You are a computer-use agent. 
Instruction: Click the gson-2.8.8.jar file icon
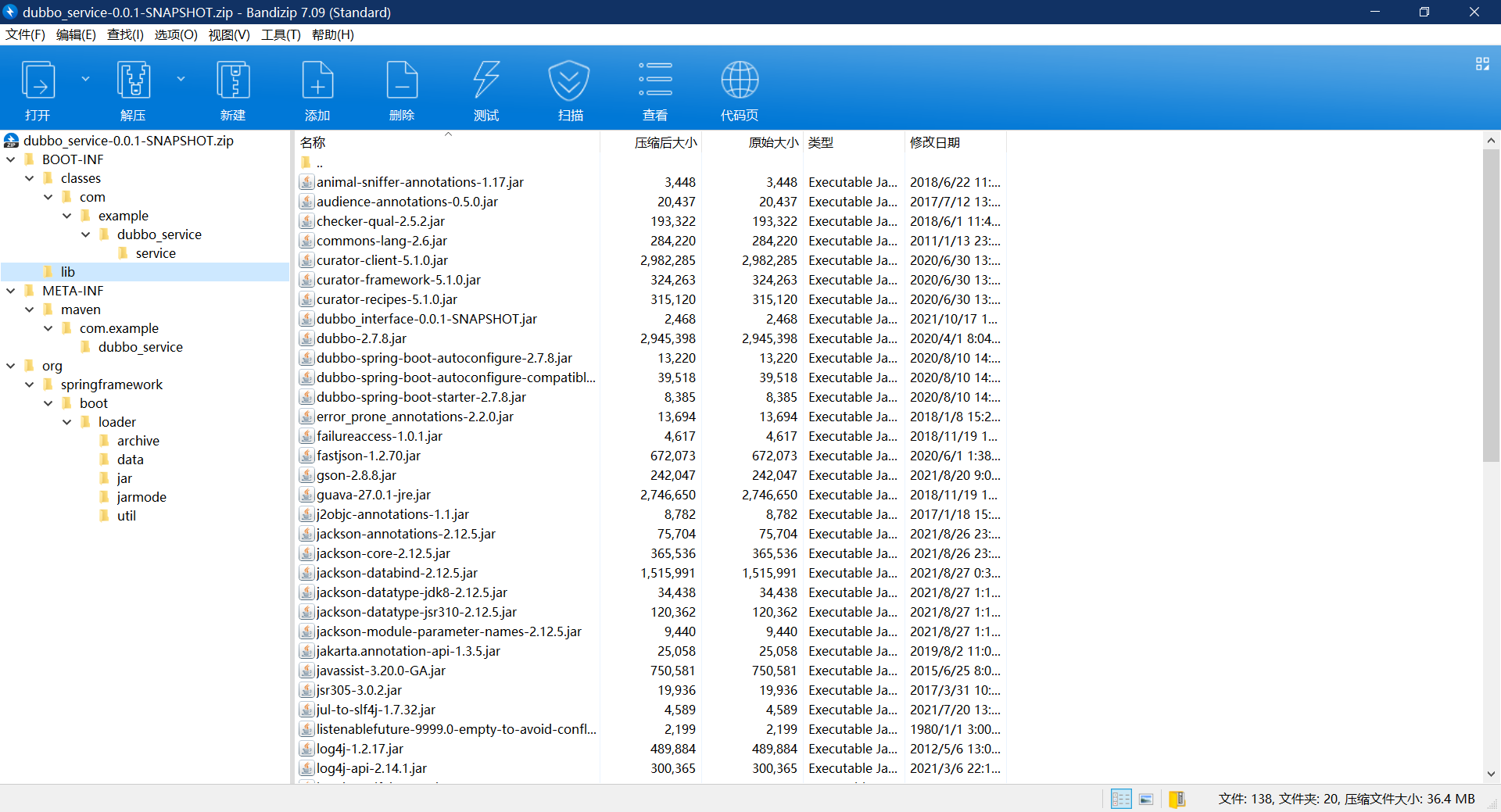(x=307, y=475)
